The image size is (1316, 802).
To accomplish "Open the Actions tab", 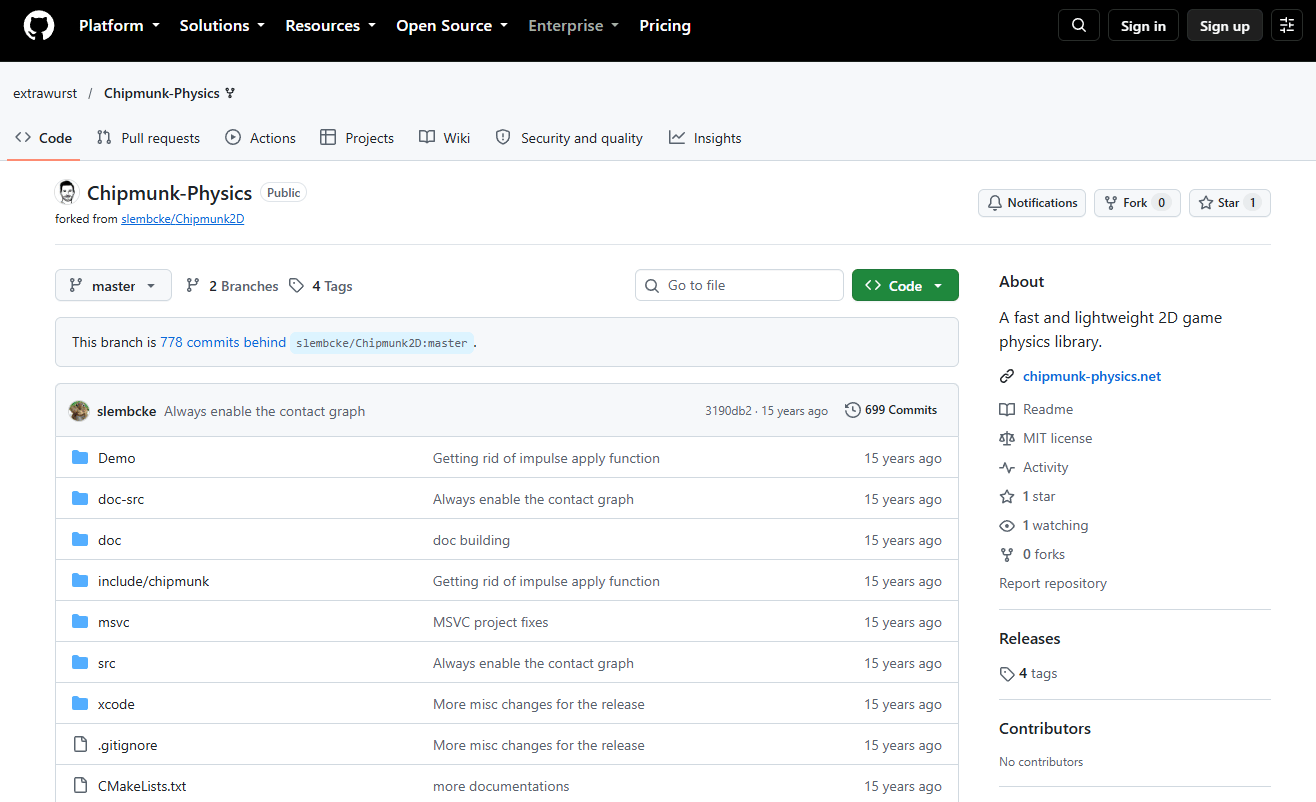I will (261, 138).
